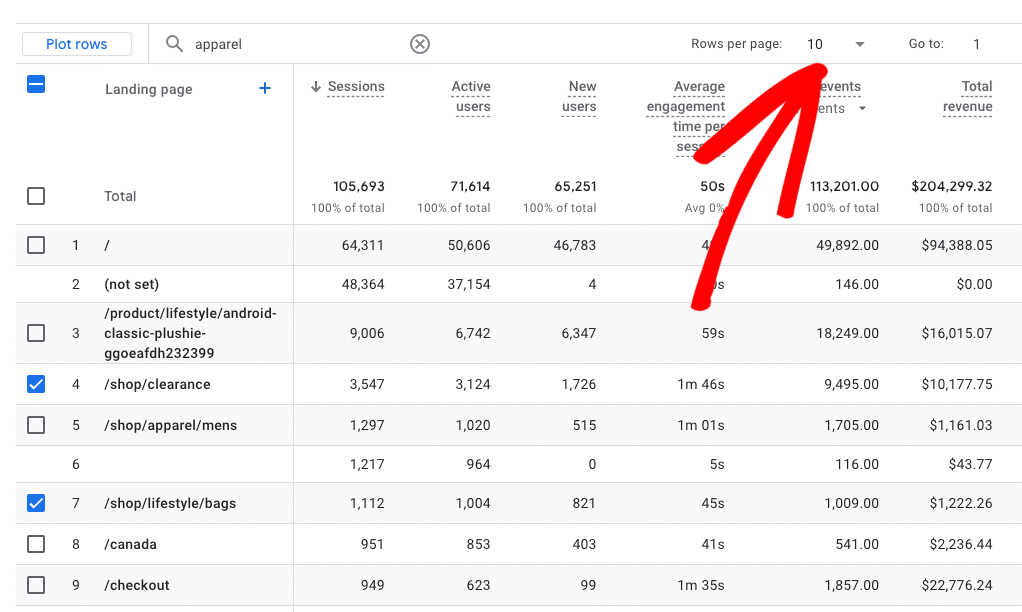Check the /shop/apparel/mens row
This screenshot has height=612, width=1022.
[36, 424]
